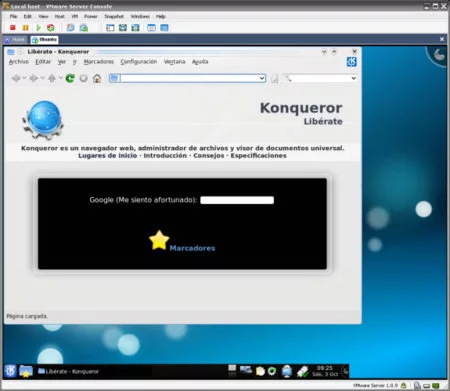Open Konqueror's window menu from the titlebar icon

pos(11,52)
